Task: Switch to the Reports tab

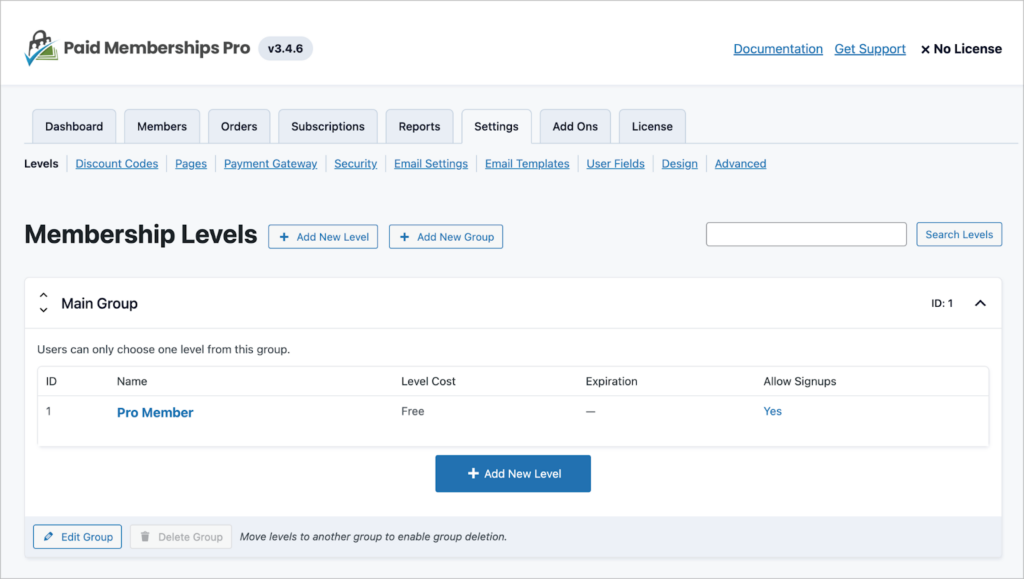Action: point(419,126)
